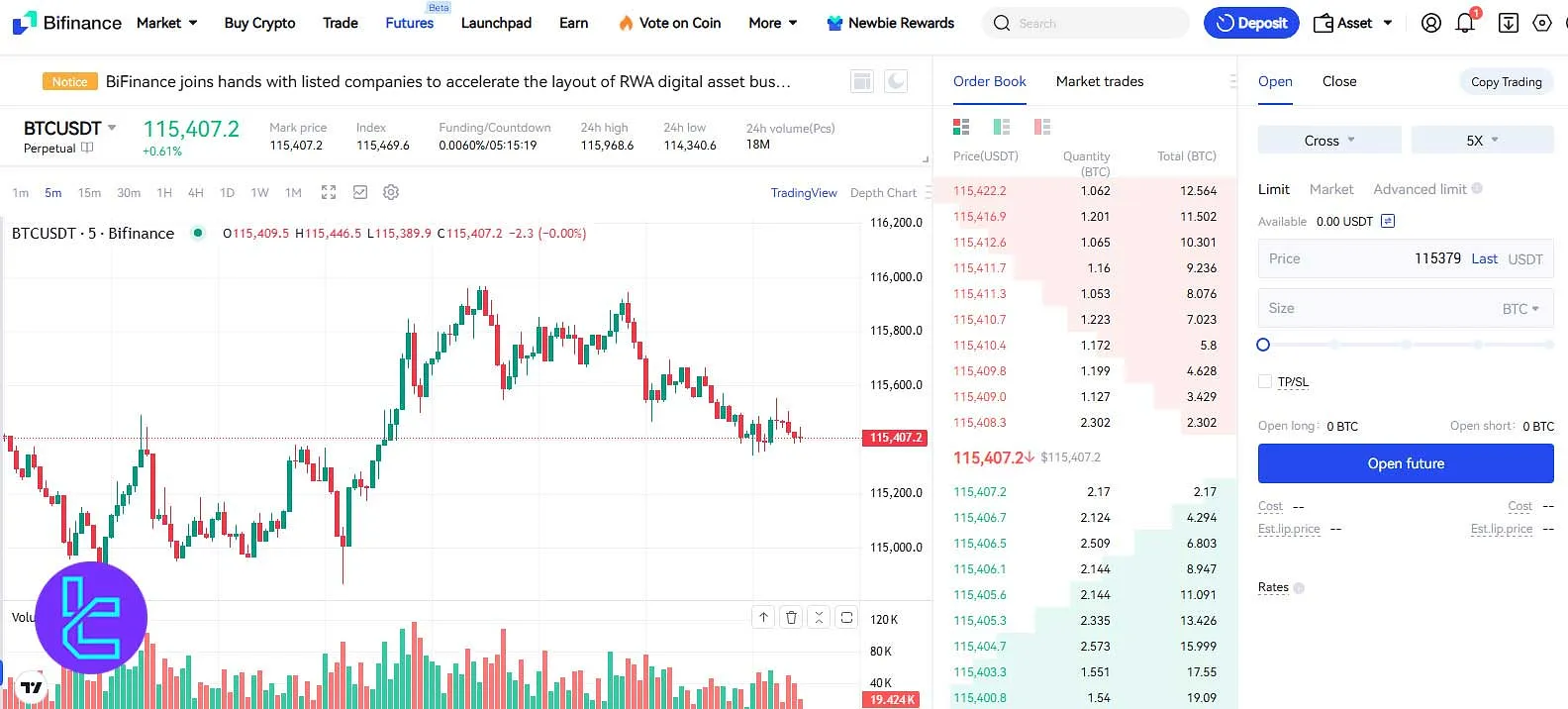The width and height of the screenshot is (1568, 709).
Task: Open the notifications bell icon
Action: [x=1466, y=22]
